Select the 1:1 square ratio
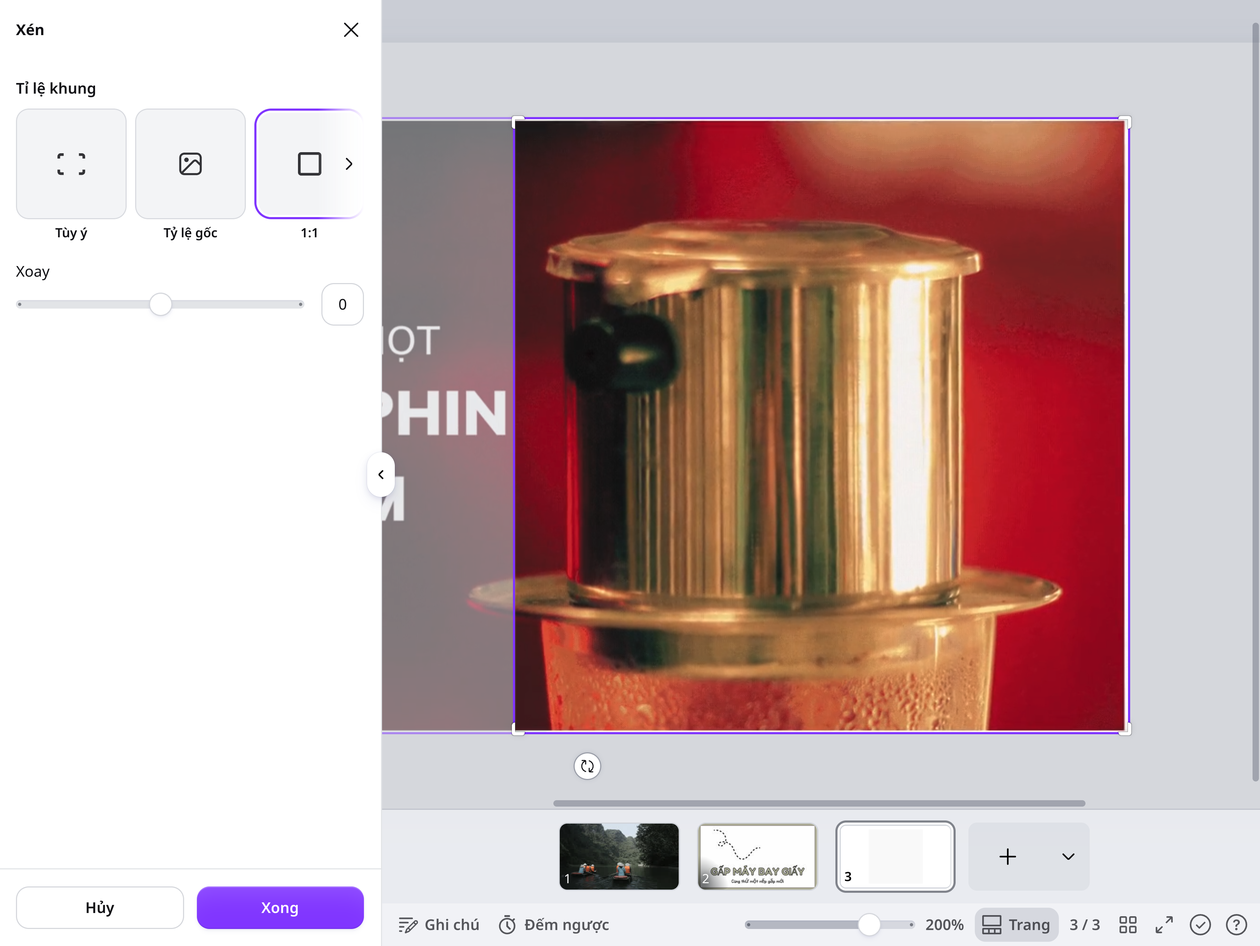The height and width of the screenshot is (946, 1260). 309,164
